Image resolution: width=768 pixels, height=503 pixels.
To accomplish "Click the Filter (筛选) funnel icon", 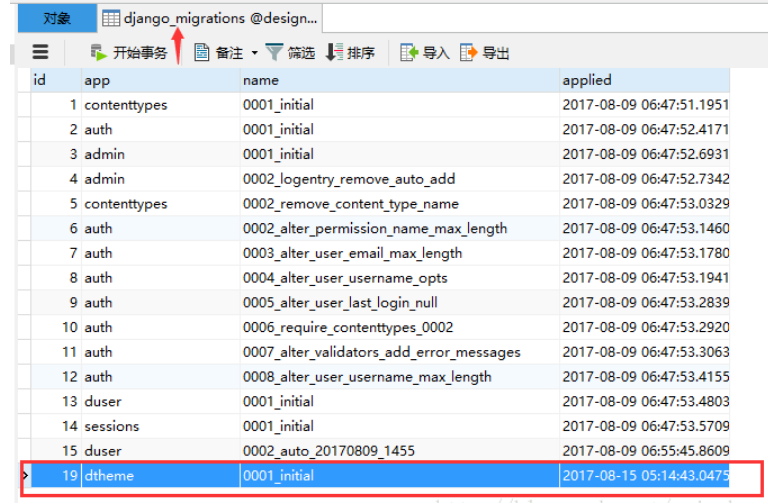I will [x=274, y=52].
